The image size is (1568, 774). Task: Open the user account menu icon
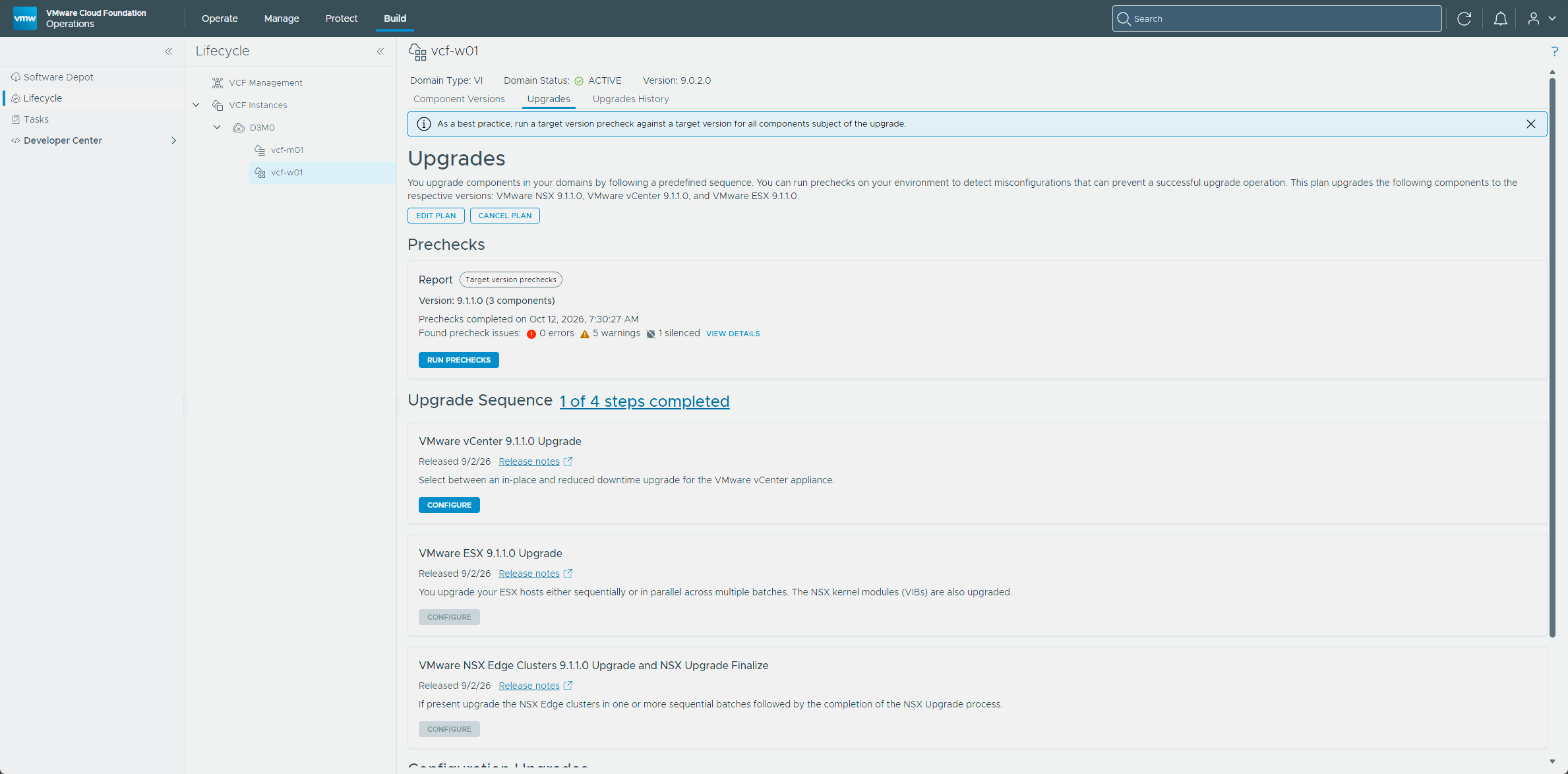[x=1534, y=18]
